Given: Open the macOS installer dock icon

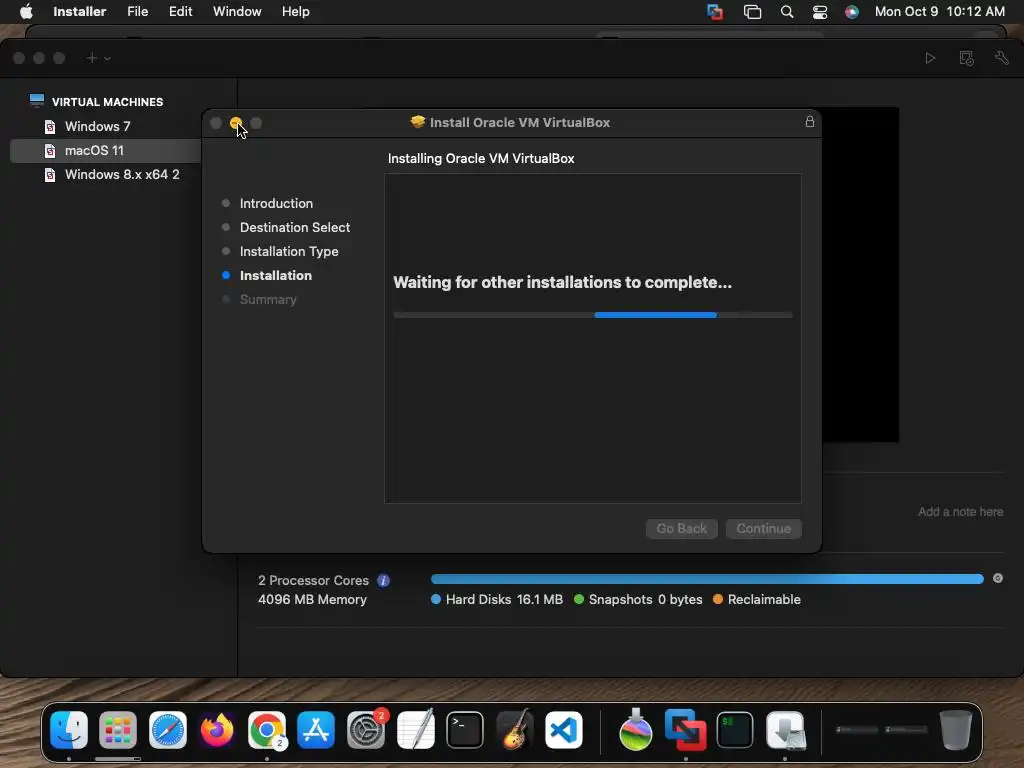Looking at the screenshot, I should (635, 730).
